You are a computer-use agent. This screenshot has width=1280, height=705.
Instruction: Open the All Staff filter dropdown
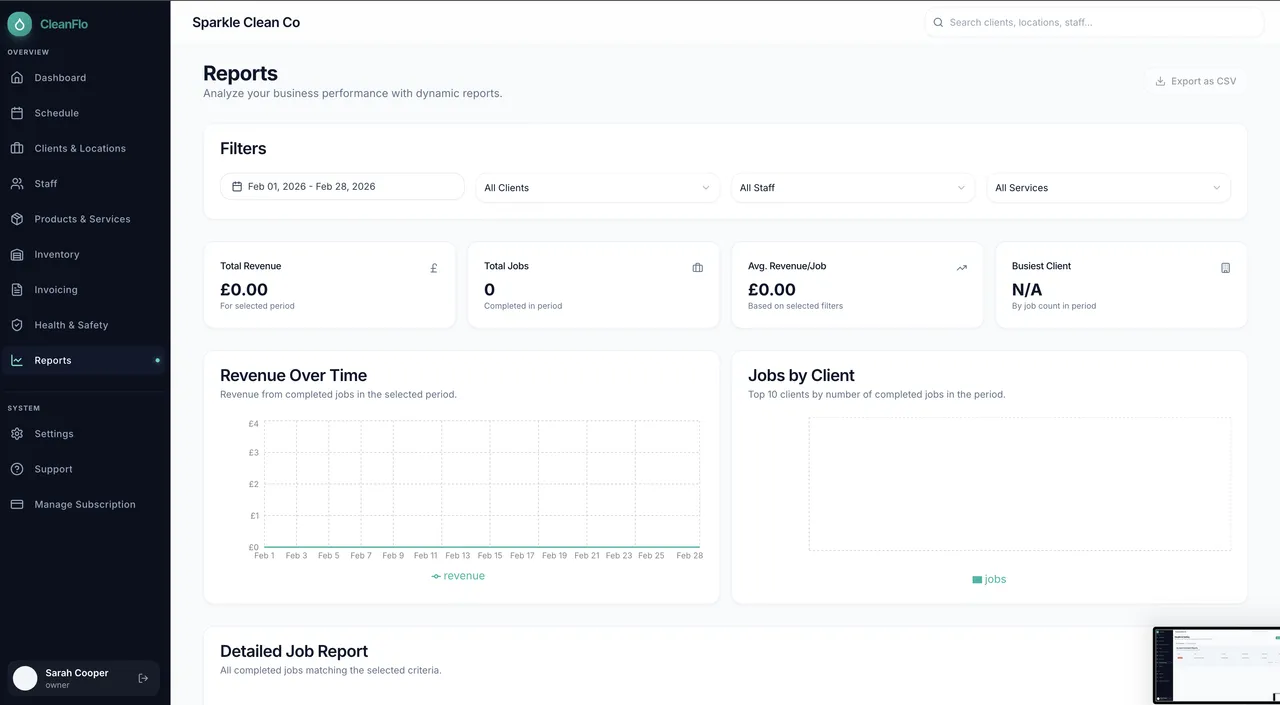[x=852, y=188]
